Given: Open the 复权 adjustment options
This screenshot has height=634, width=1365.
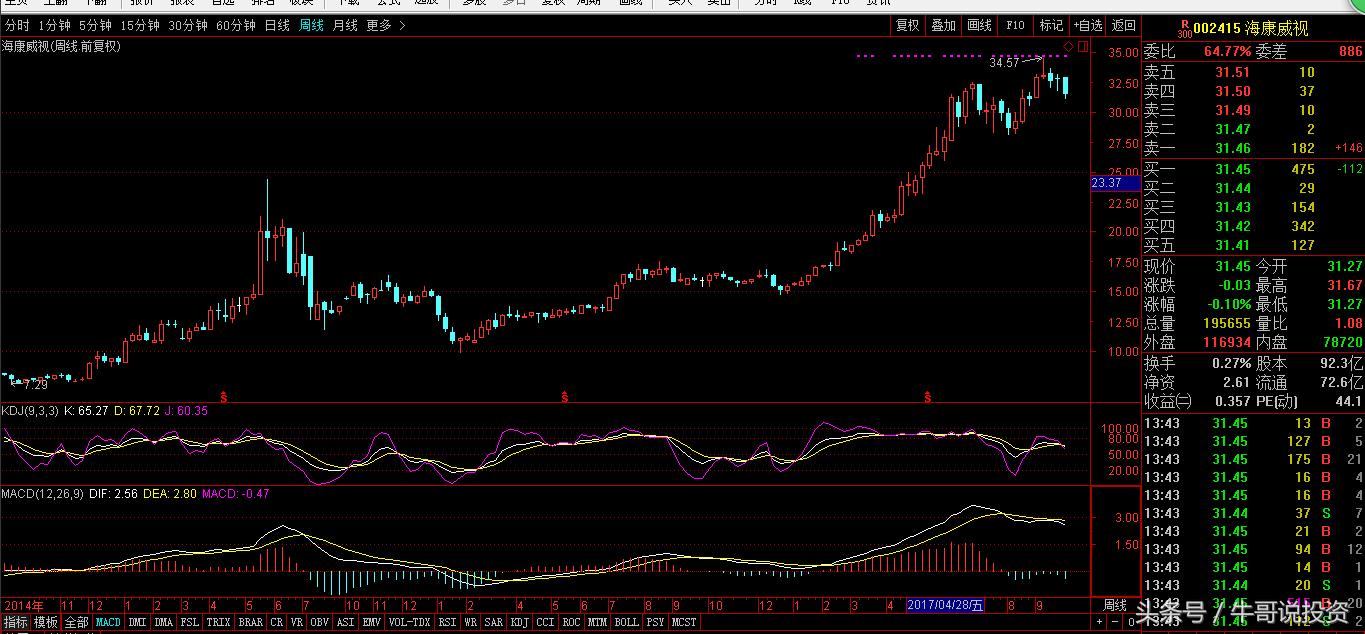Looking at the screenshot, I should pos(907,25).
